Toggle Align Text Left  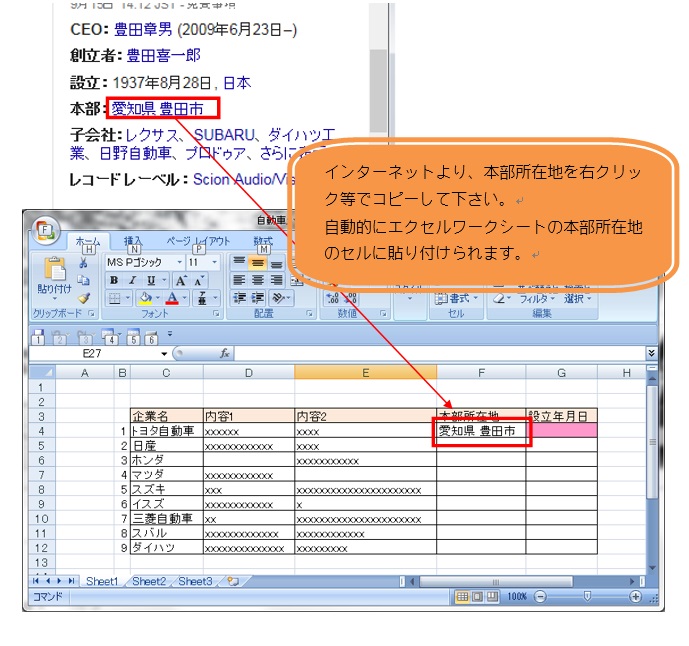coord(239,280)
